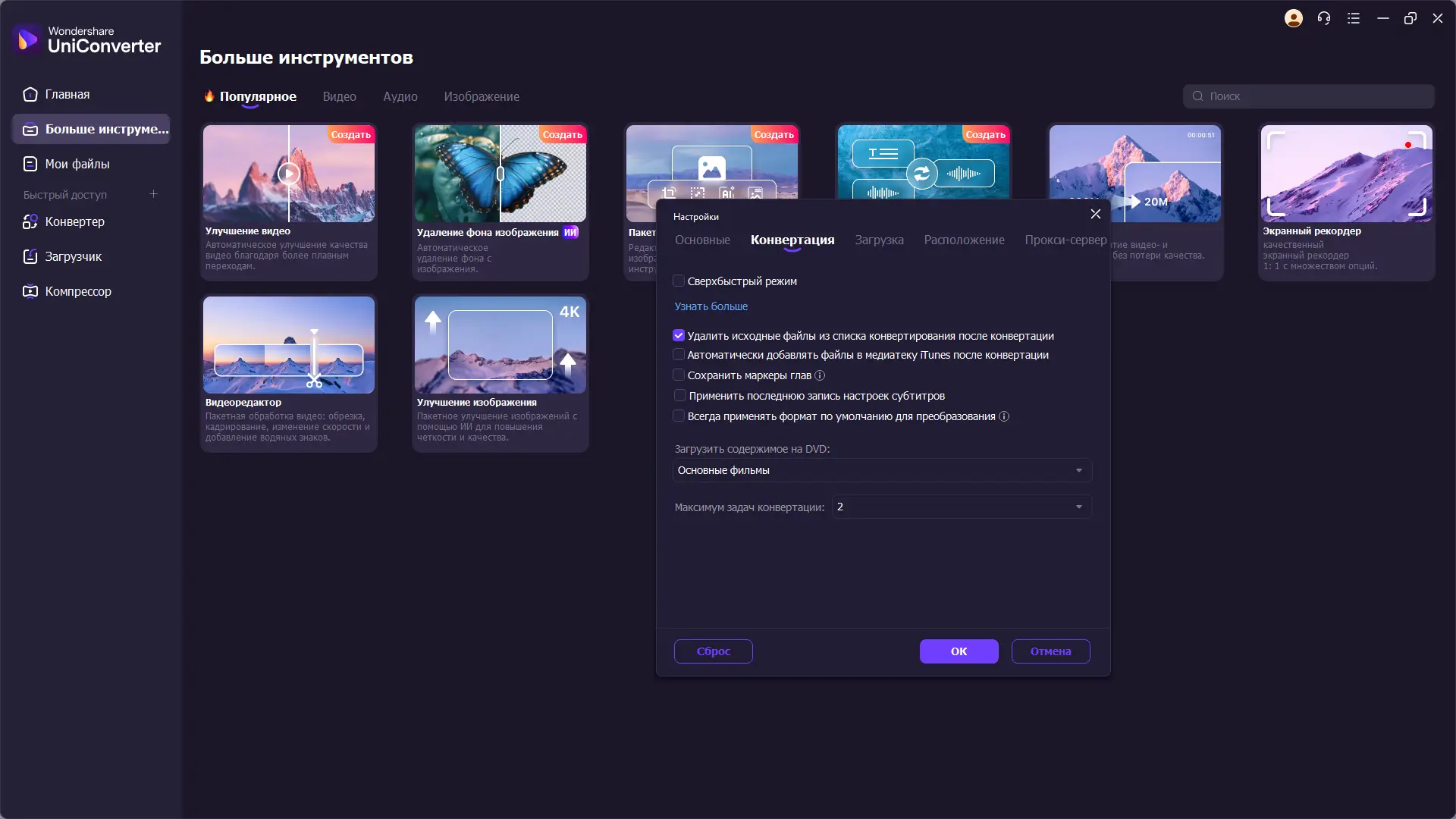Image resolution: width=1456 pixels, height=819 pixels.
Task: Click info icon beside Сохранить маркеры глав
Action: 820,375
